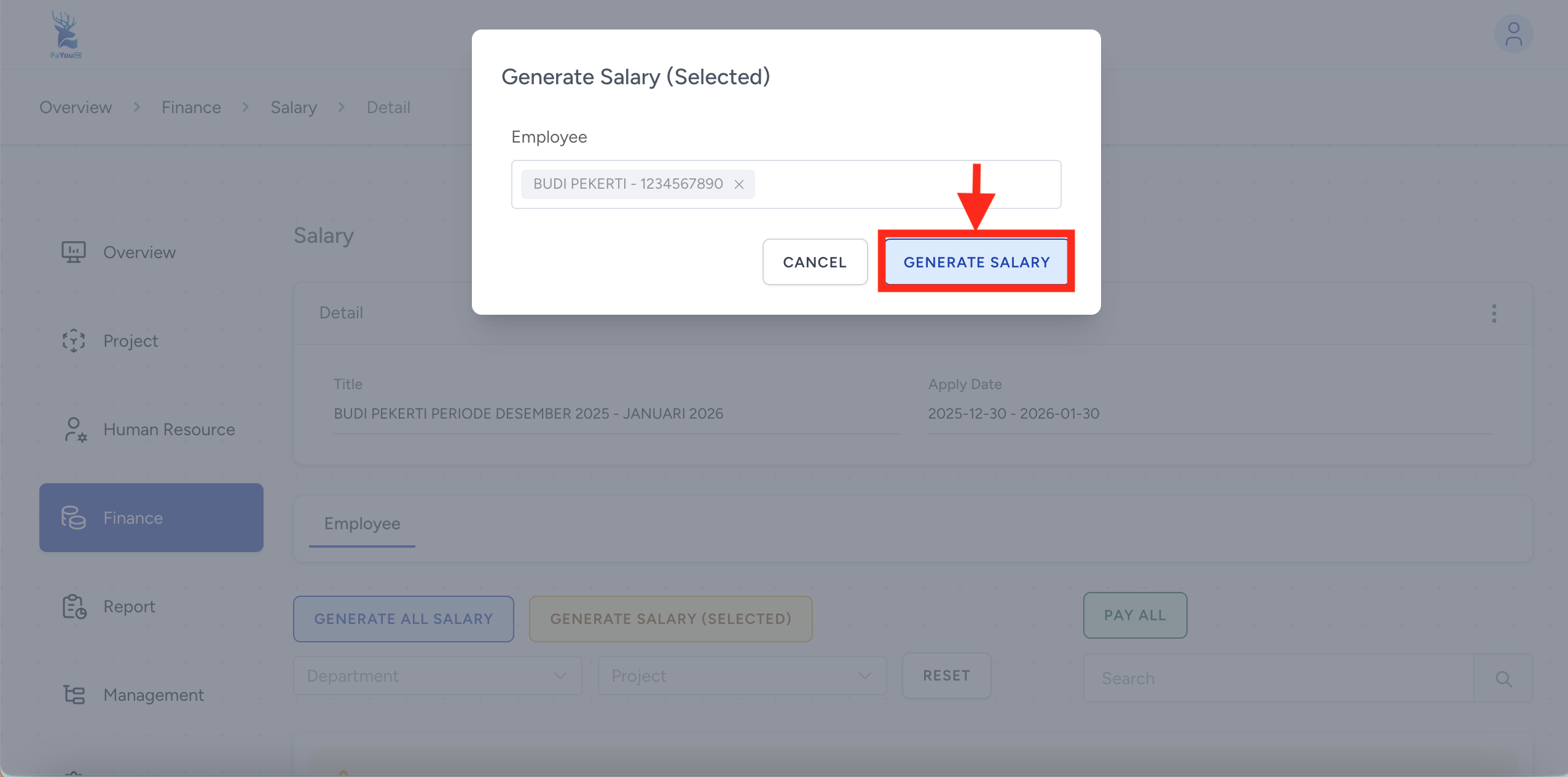1568x777 pixels.
Task: Open the Detail card three-dot menu
Action: [x=1494, y=314]
